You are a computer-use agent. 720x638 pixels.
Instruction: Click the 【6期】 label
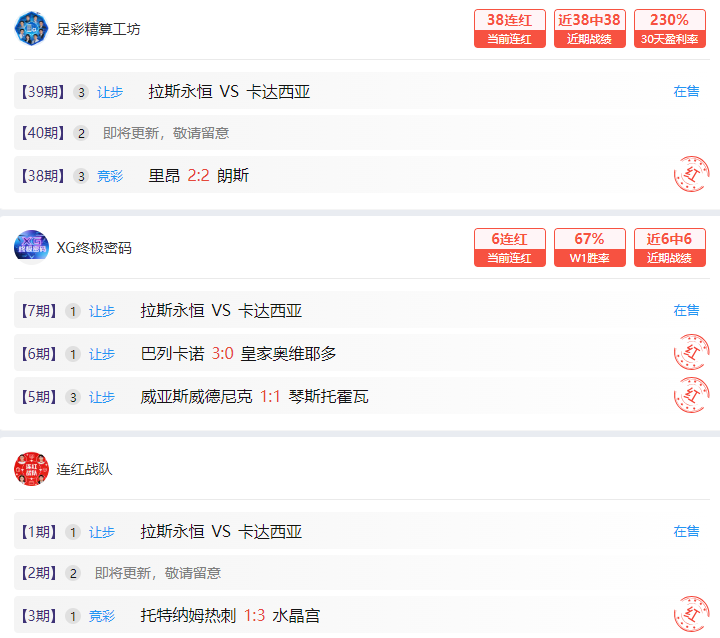(x=39, y=354)
